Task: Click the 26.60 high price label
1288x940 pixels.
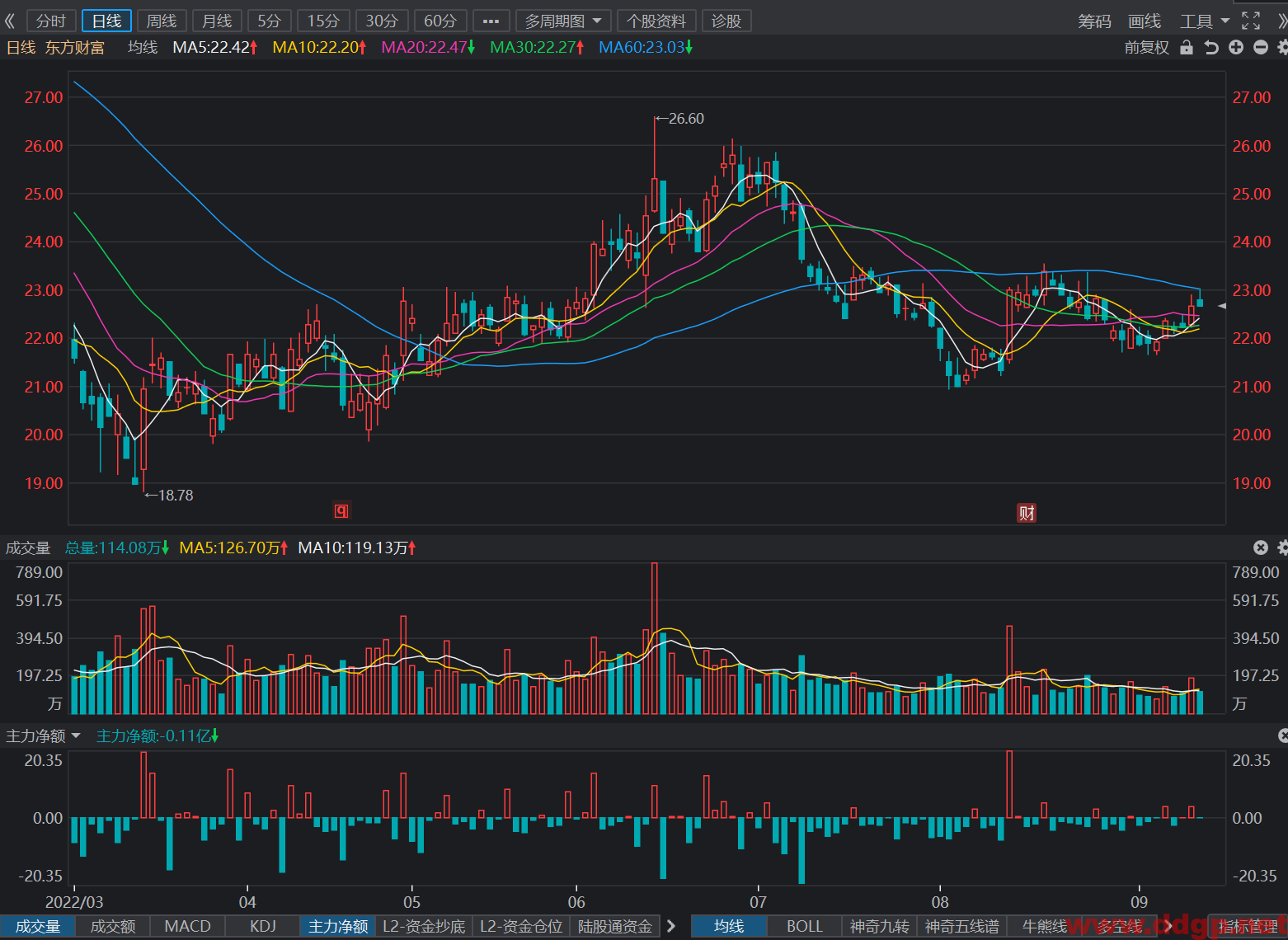Action: click(x=680, y=119)
